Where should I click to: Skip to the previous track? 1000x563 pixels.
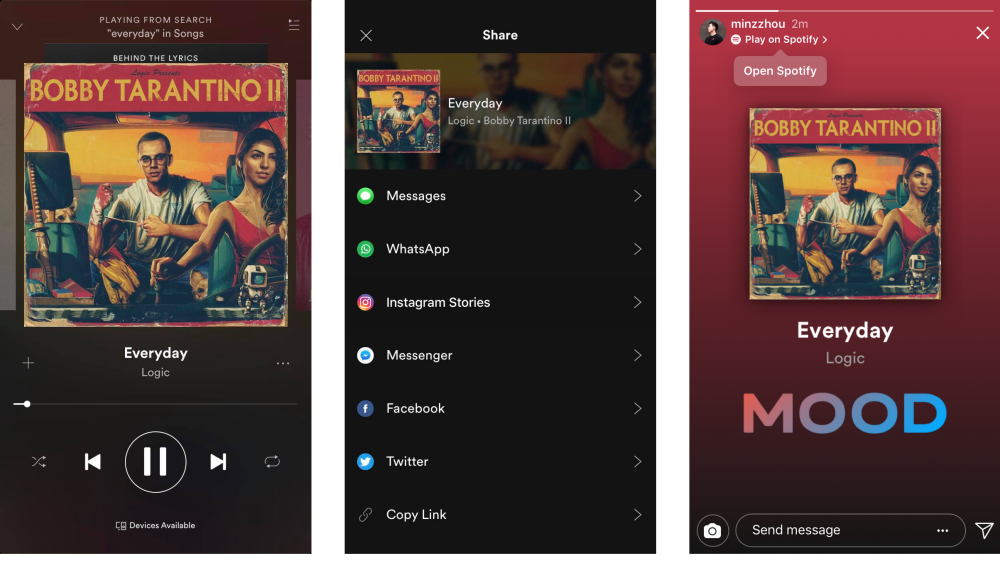[x=92, y=461]
